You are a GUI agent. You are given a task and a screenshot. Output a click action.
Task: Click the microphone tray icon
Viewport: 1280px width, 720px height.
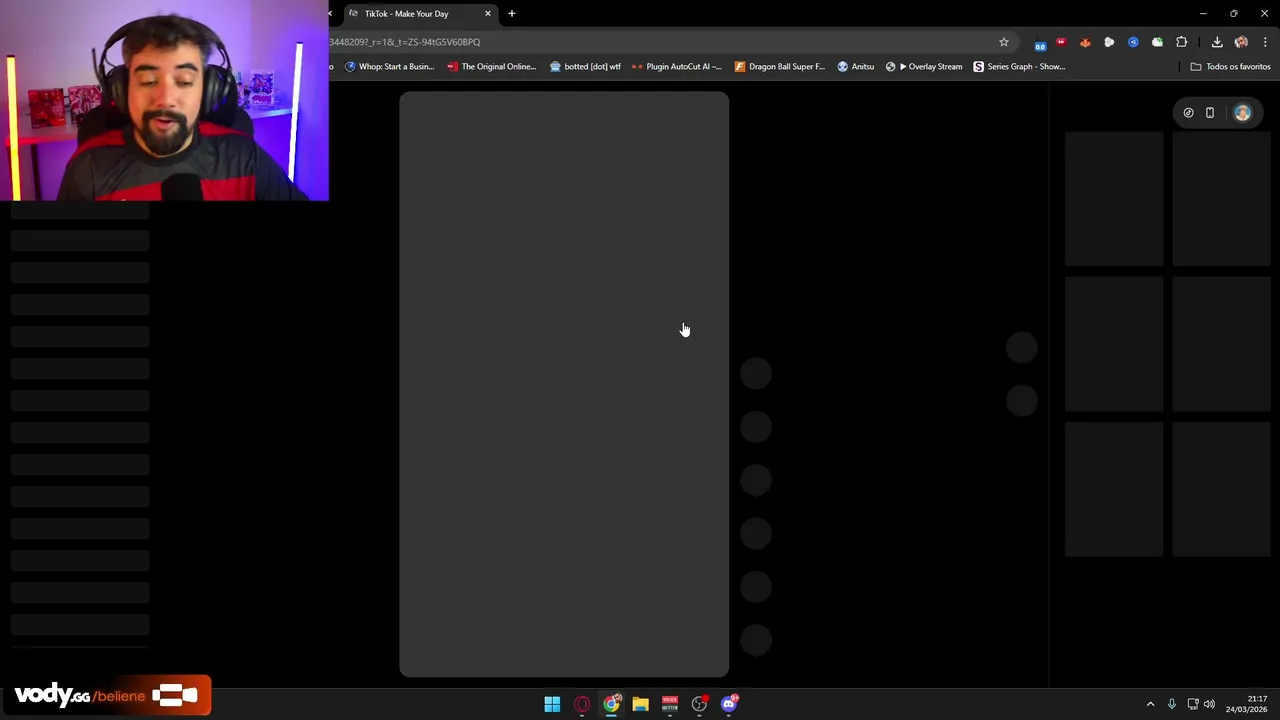(1172, 704)
